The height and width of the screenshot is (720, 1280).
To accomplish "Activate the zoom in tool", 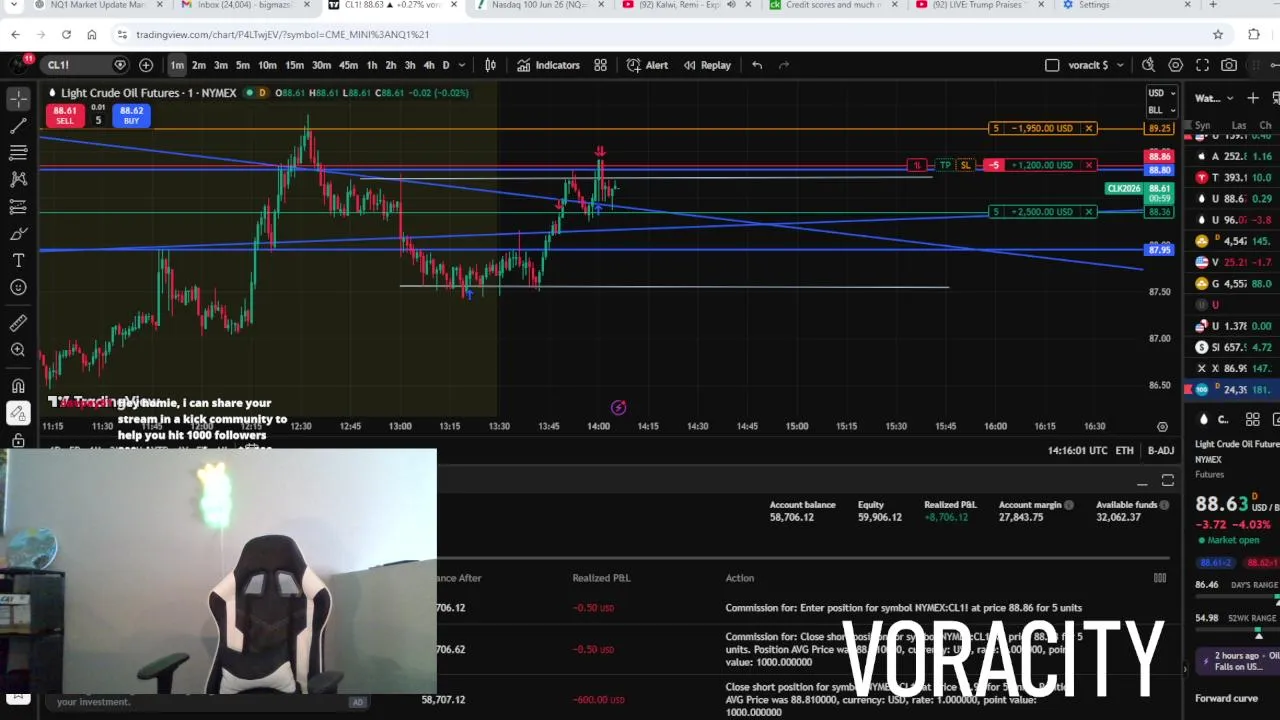I will (x=18, y=350).
